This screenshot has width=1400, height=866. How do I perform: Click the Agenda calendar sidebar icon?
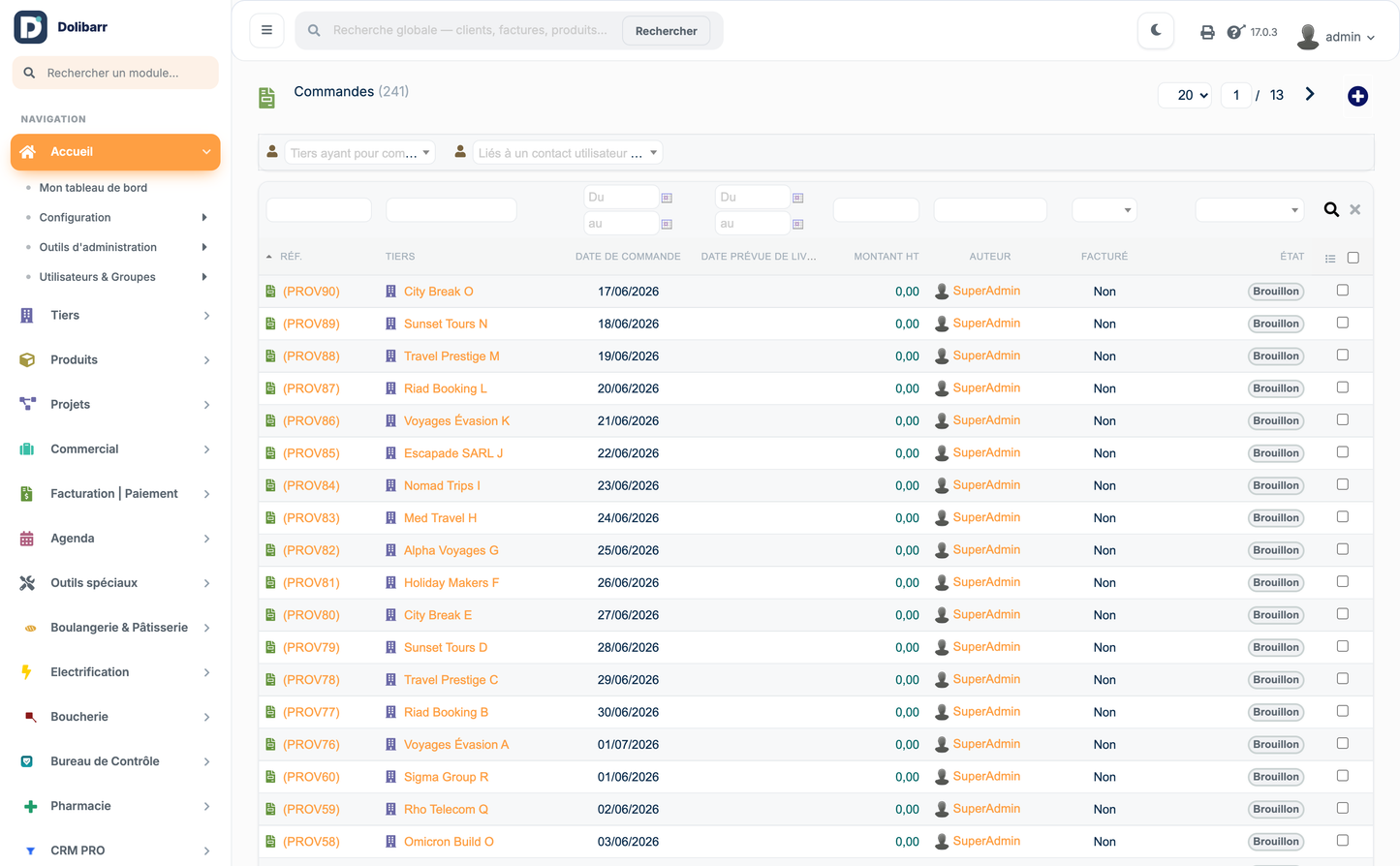(27, 539)
